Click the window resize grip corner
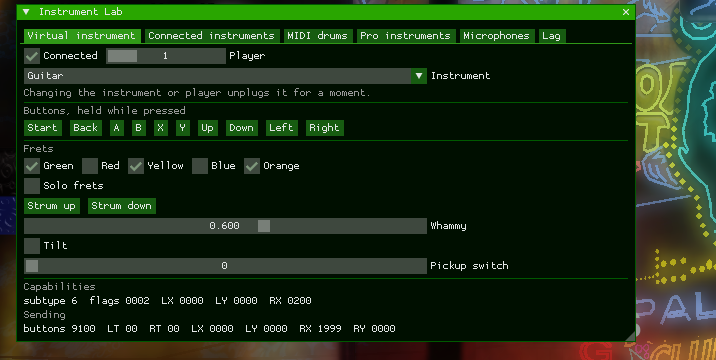The height and width of the screenshot is (360, 716). pyautogui.click(x=630, y=336)
